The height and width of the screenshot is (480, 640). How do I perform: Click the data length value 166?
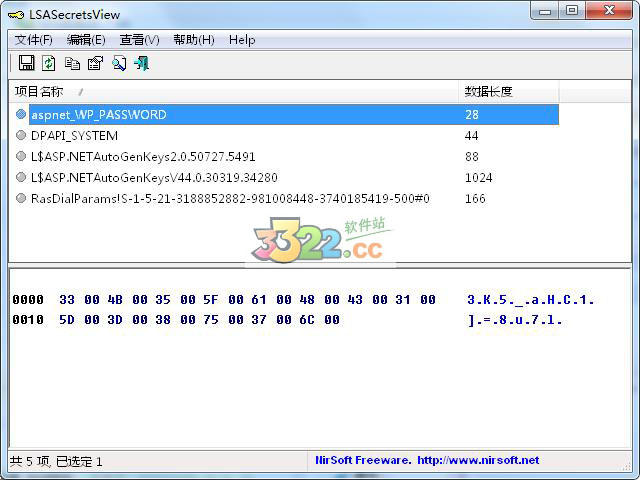pyautogui.click(x=475, y=199)
